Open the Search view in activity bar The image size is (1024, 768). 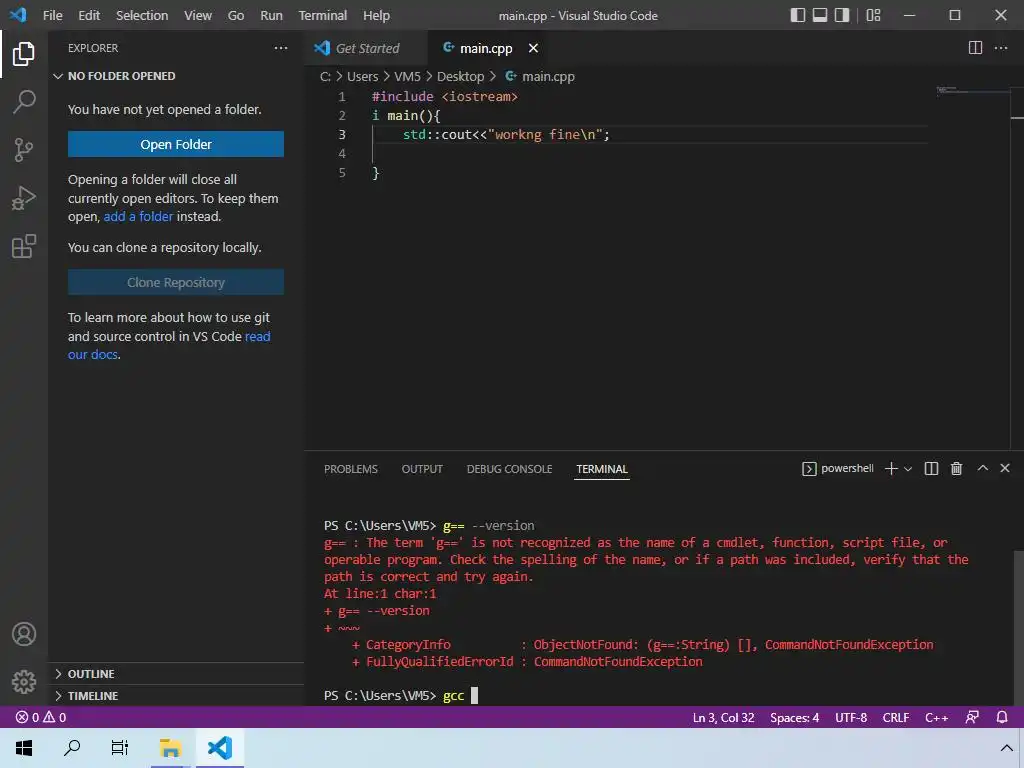(x=24, y=101)
